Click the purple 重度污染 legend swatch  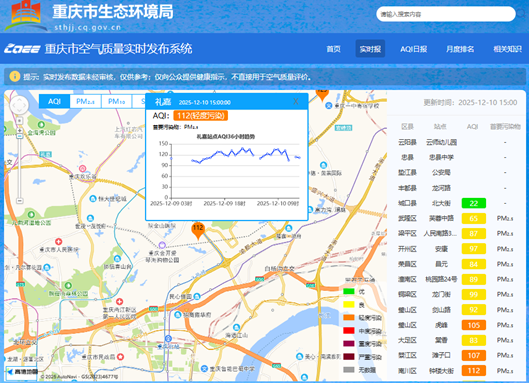tap(349, 344)
